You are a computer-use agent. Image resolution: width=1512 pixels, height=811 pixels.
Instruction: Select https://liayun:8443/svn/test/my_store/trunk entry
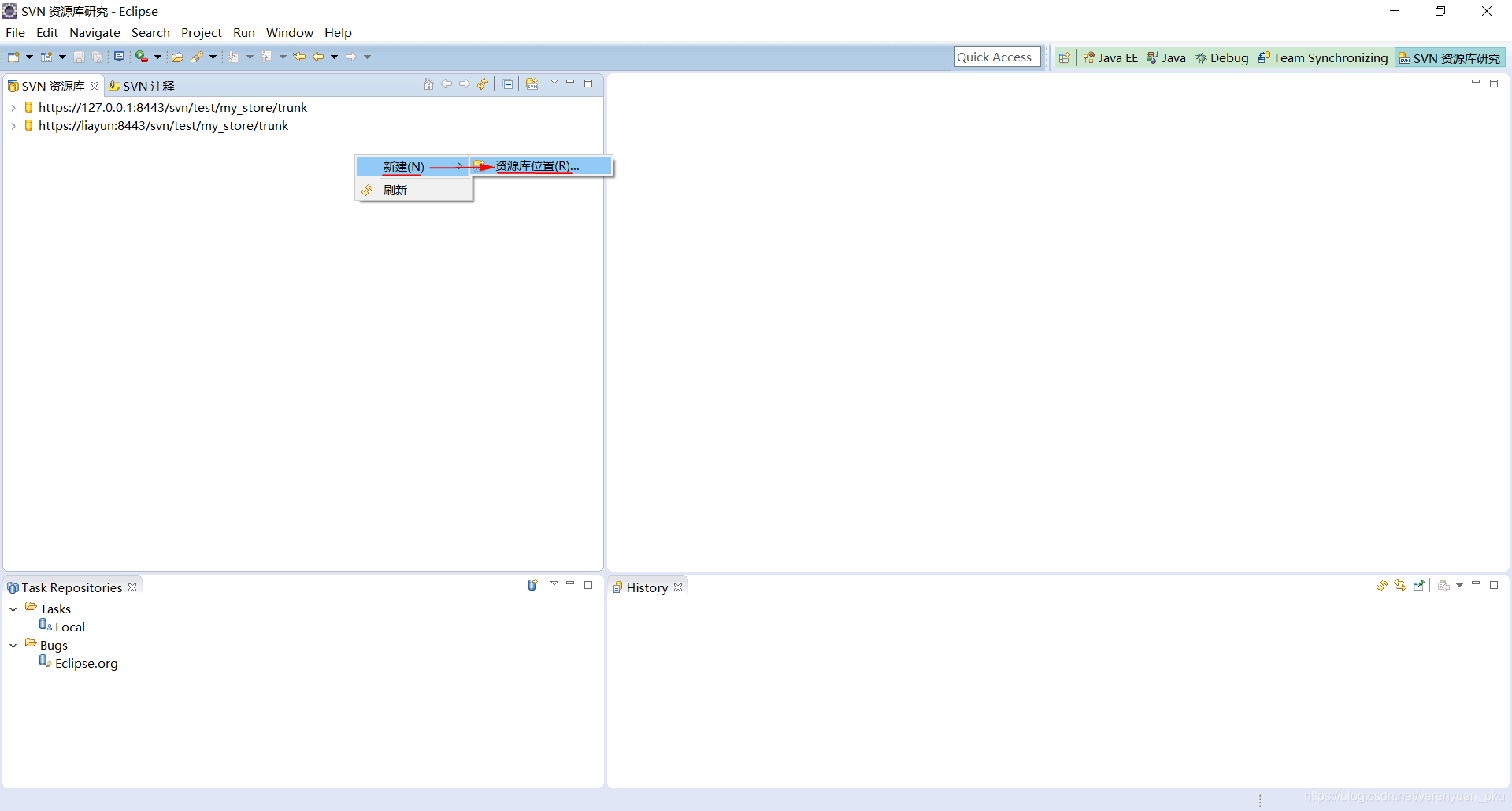click(163, 125)
